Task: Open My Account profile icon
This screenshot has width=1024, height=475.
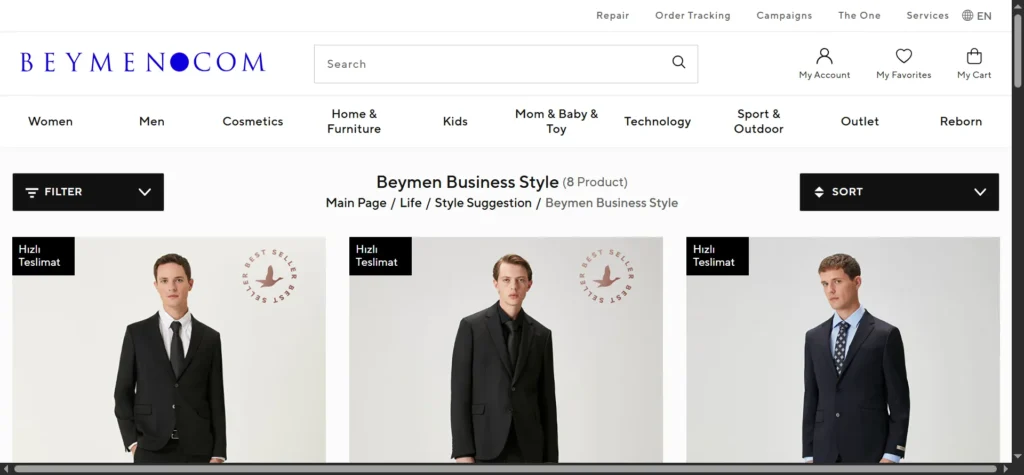Action: [824, 56]
